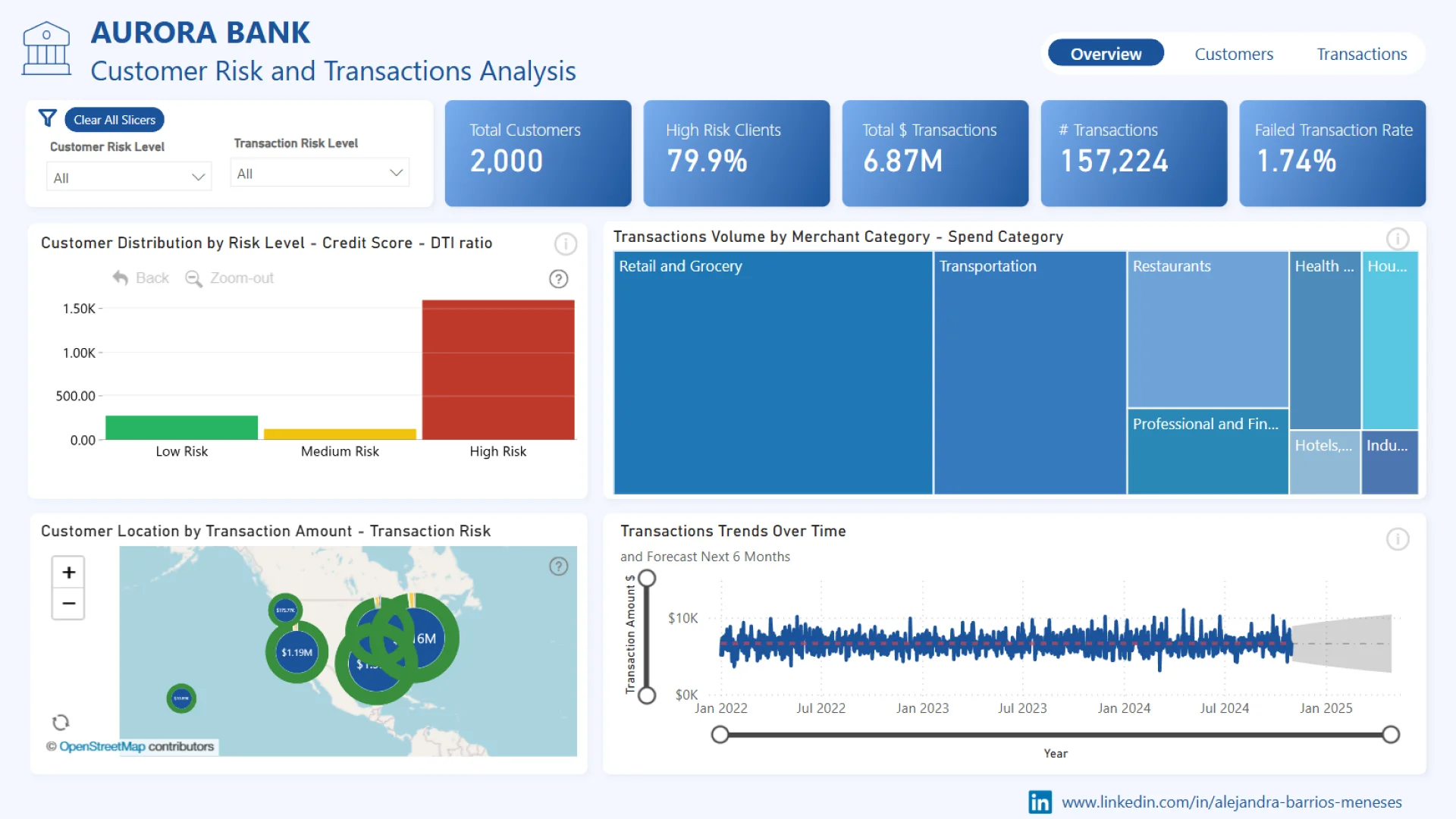This screenshot has height=819, width=1456.
Task: Select the Hotels treemap tile
Action: [x=1325, y=463]
